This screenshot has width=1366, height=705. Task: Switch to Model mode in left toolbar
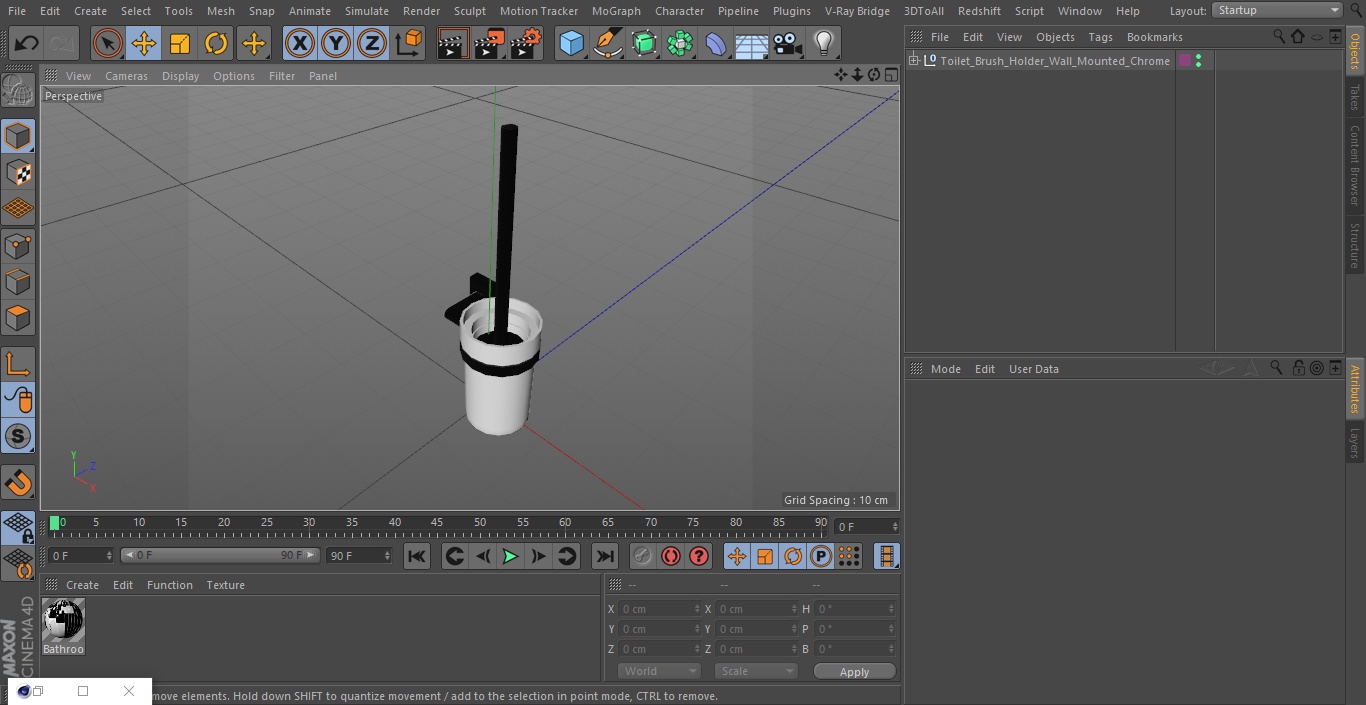click(18, 136)
